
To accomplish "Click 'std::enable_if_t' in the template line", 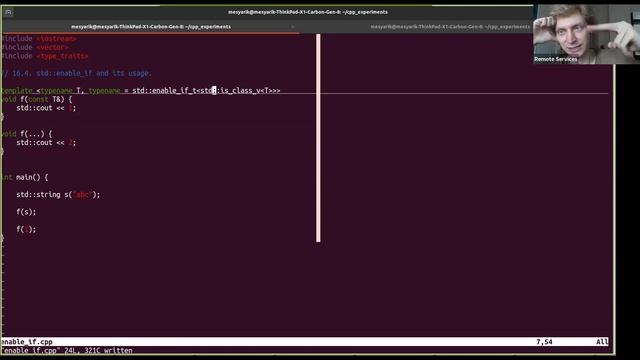I will [x=164, y=91].
